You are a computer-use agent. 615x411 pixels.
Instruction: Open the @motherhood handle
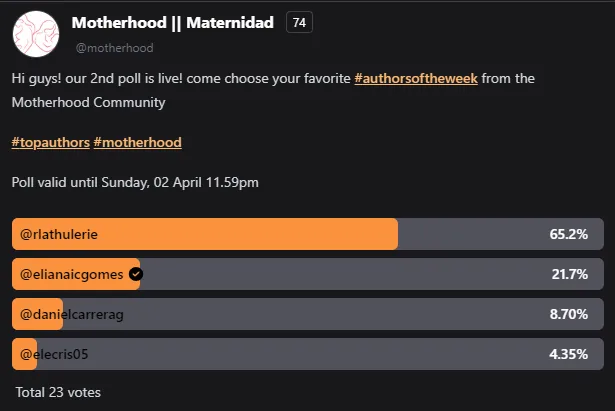pyautogui.click(x=115, y=48)
